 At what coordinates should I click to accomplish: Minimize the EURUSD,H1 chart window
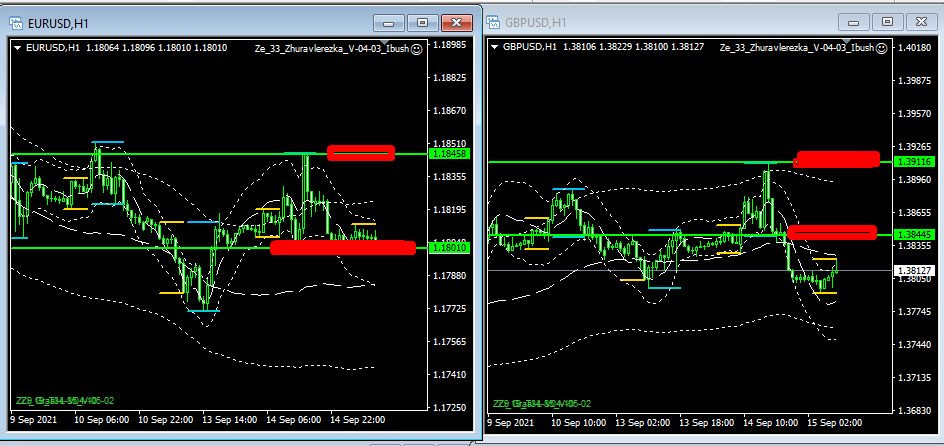click(390, 22)
